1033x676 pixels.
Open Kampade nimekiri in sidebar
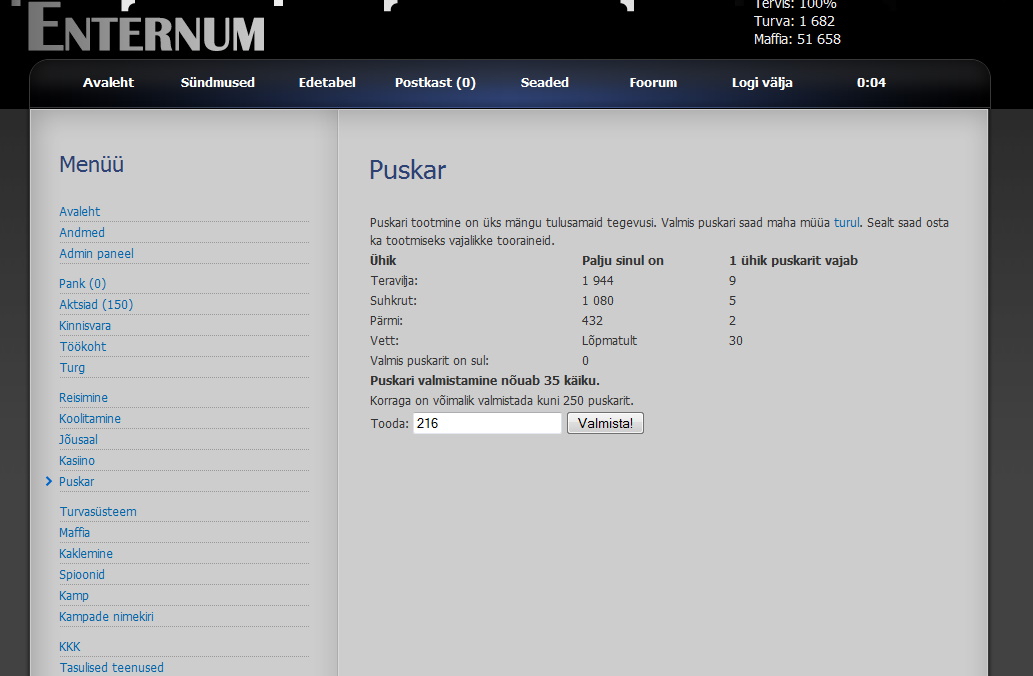[x=106, y=617]
